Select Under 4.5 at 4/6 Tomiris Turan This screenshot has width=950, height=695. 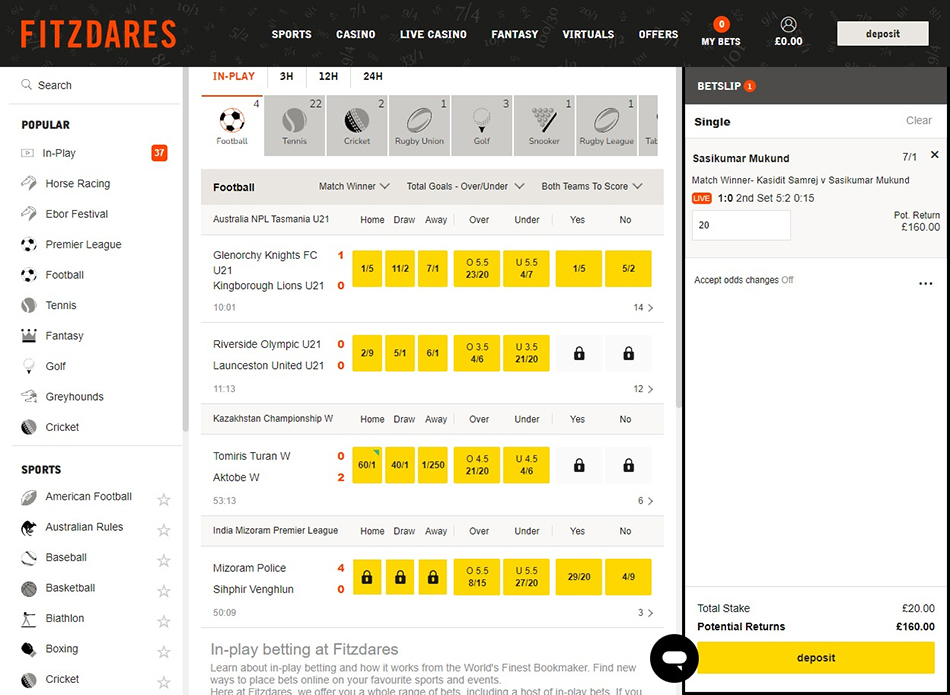click(526, 465)
